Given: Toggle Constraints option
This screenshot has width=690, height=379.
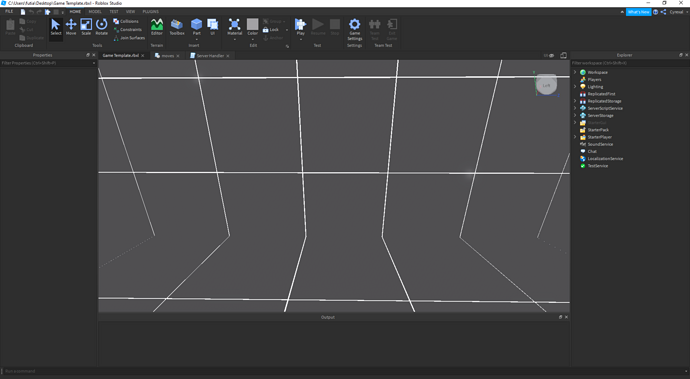Looking at the screenshot, I should tap(128, 29).
